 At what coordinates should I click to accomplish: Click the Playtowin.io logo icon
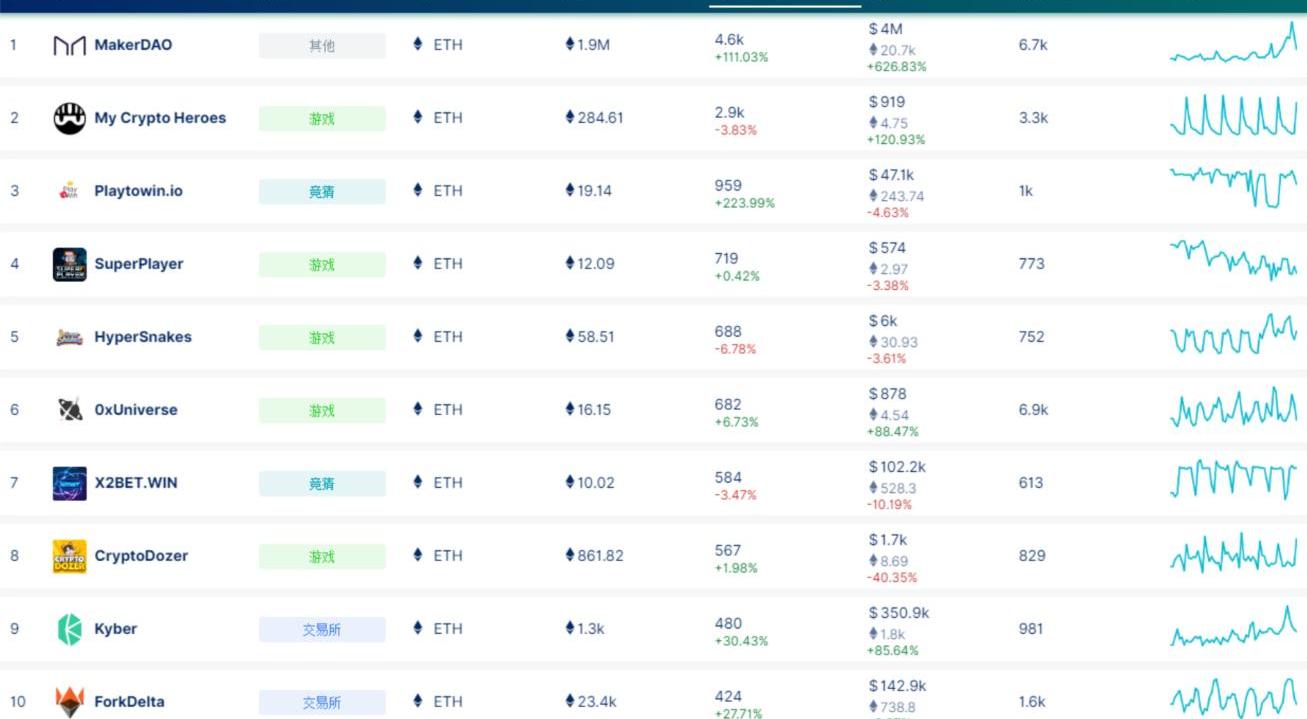coord(69,191)
